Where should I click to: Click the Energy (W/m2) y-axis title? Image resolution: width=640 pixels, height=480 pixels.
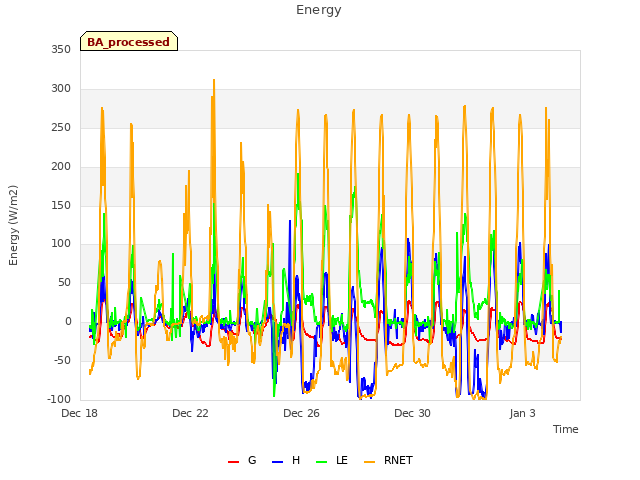click(13, 225)
